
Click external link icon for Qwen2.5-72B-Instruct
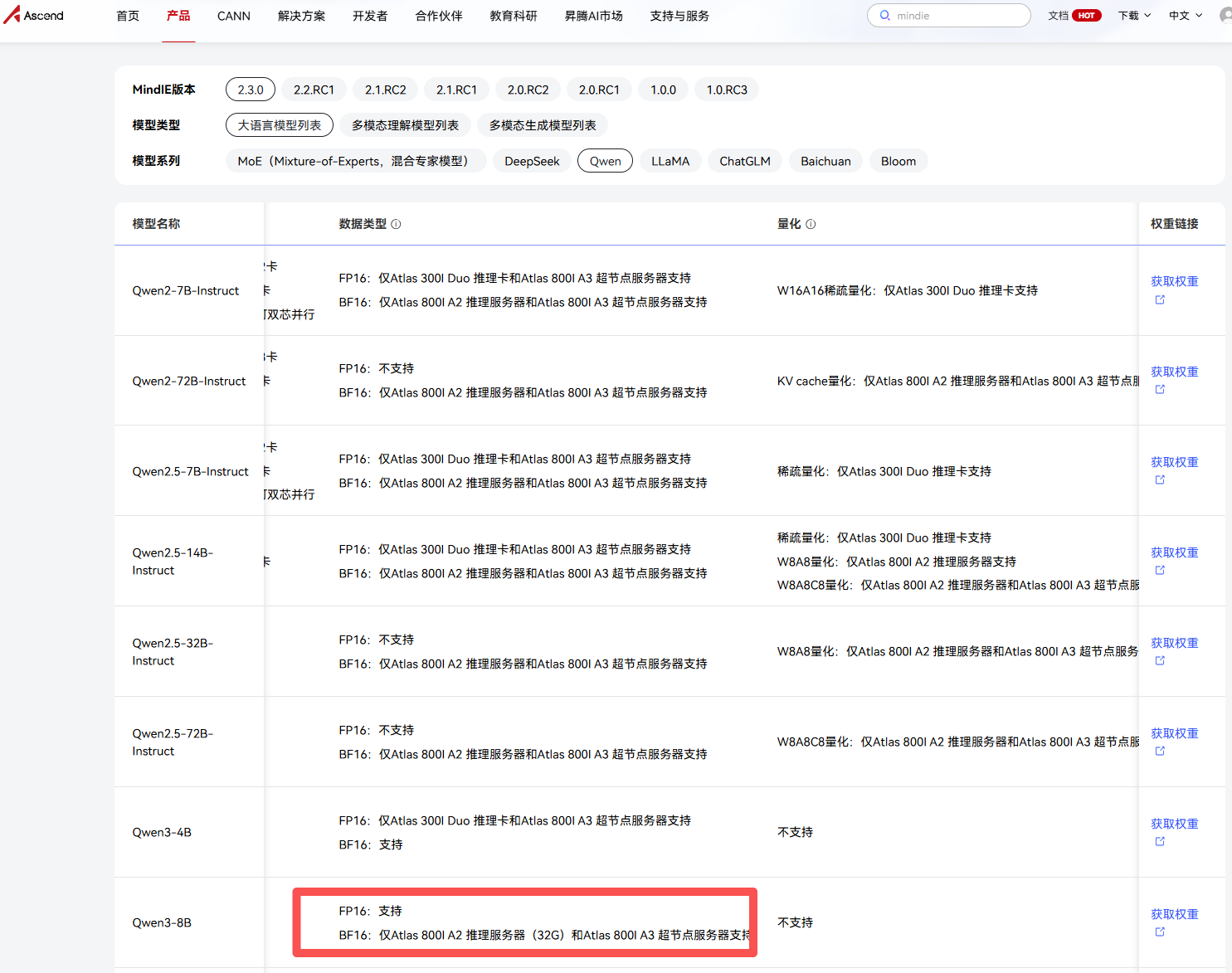tap(1160, 751)
